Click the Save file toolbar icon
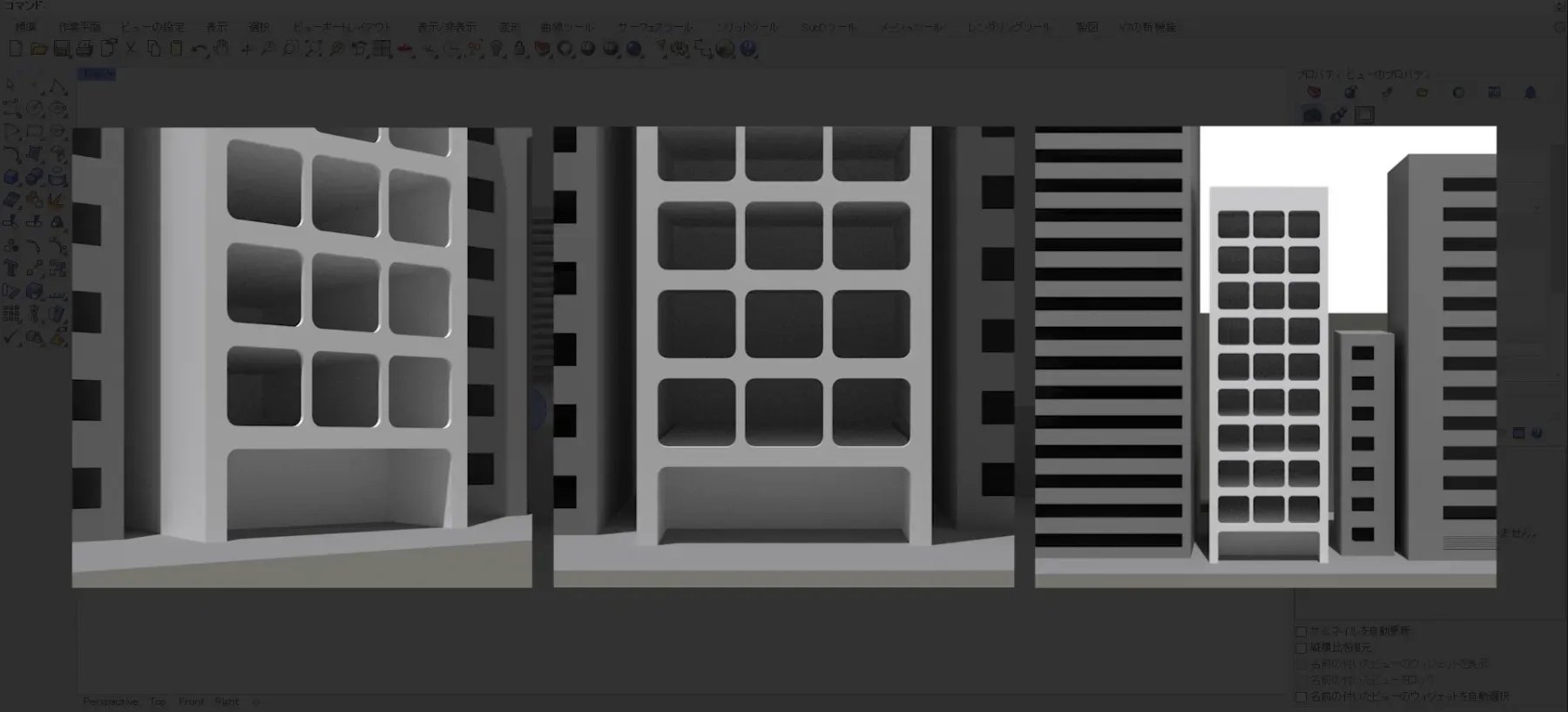 62,50
